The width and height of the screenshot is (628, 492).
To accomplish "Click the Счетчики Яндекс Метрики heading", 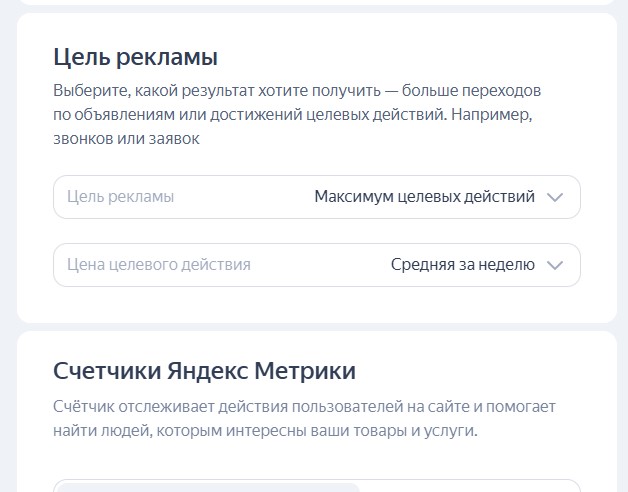I will 204,371.
